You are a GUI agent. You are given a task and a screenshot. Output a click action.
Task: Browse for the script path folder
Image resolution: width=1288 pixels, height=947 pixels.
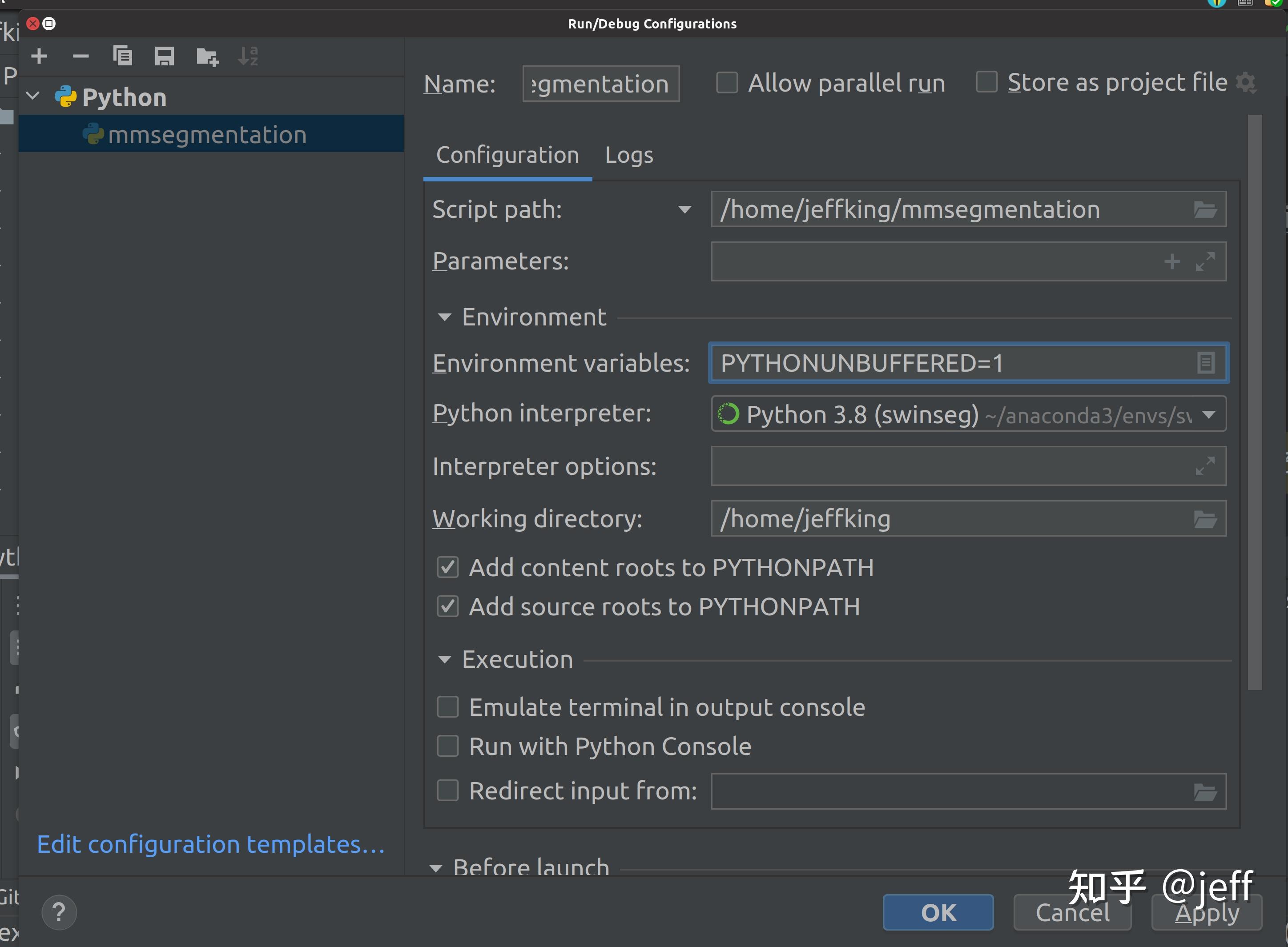click(1205, 210)
